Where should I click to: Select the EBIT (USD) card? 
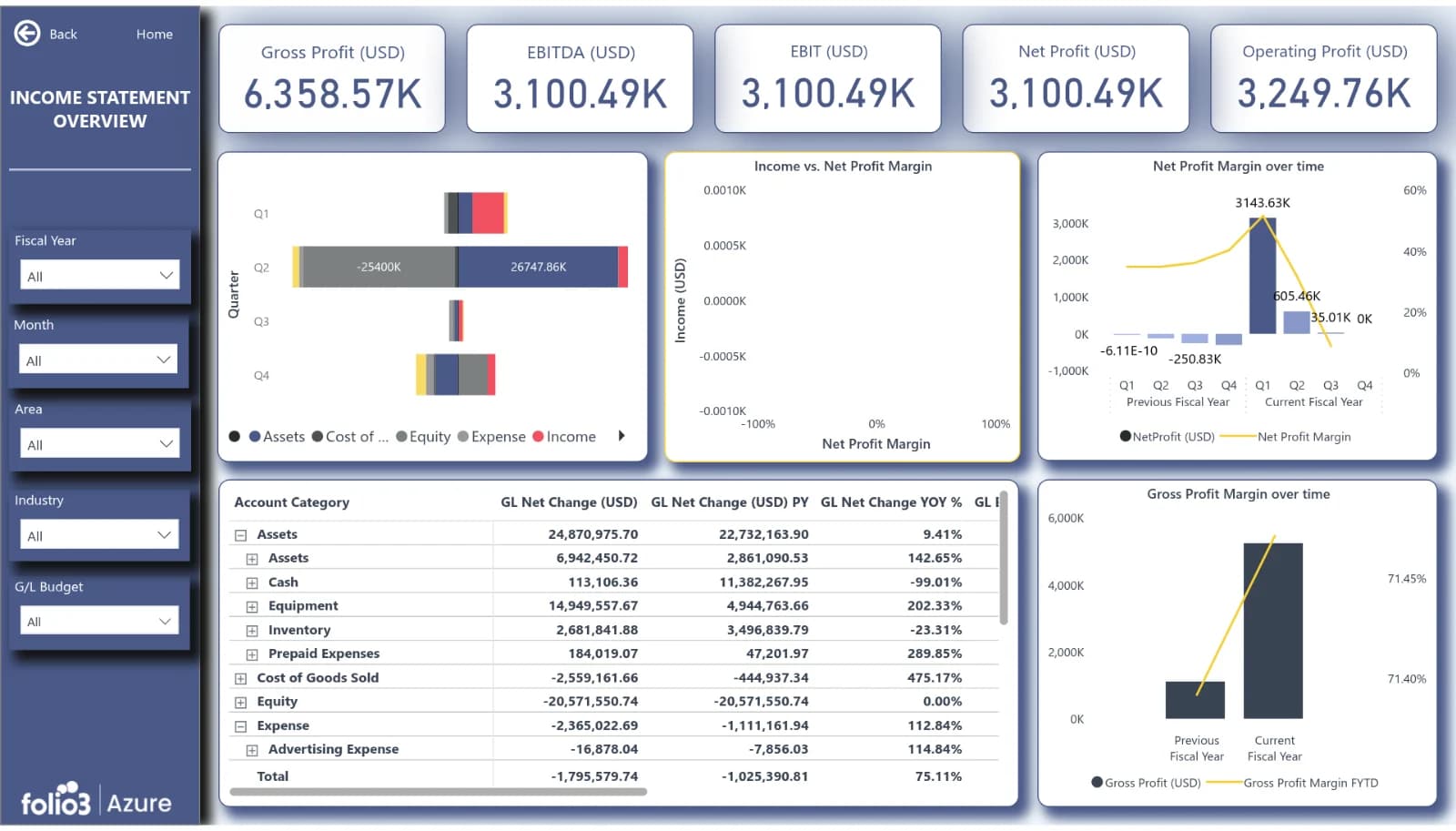point(828,78)
